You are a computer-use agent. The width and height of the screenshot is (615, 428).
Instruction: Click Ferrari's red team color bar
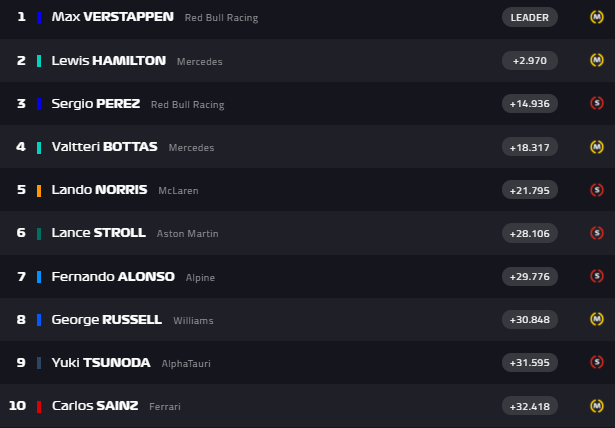pyautogui.click(x=39, y=406)
